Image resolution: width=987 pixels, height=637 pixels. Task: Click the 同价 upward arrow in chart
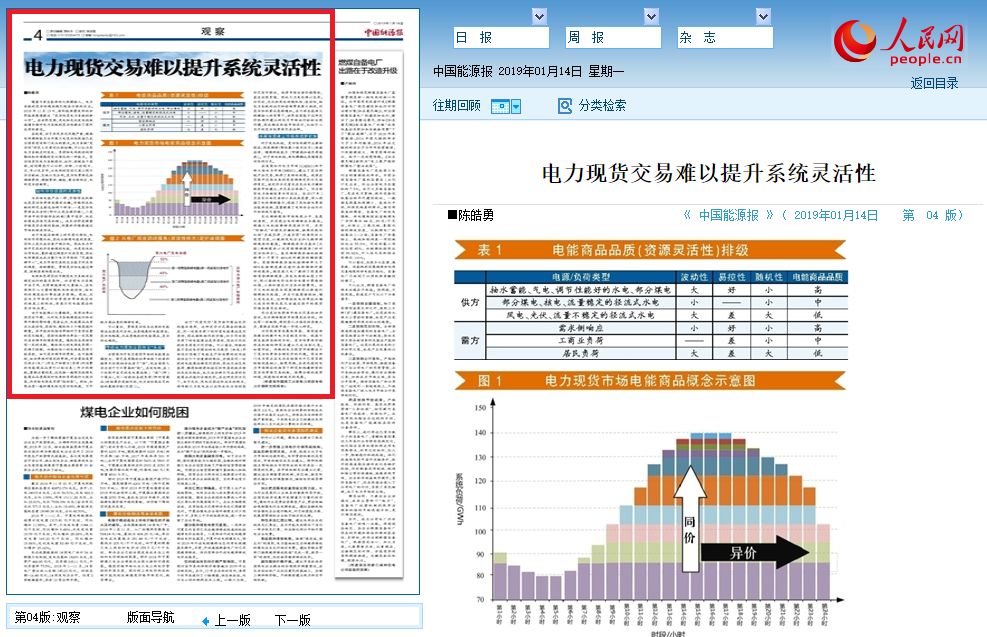click(690, 518)
